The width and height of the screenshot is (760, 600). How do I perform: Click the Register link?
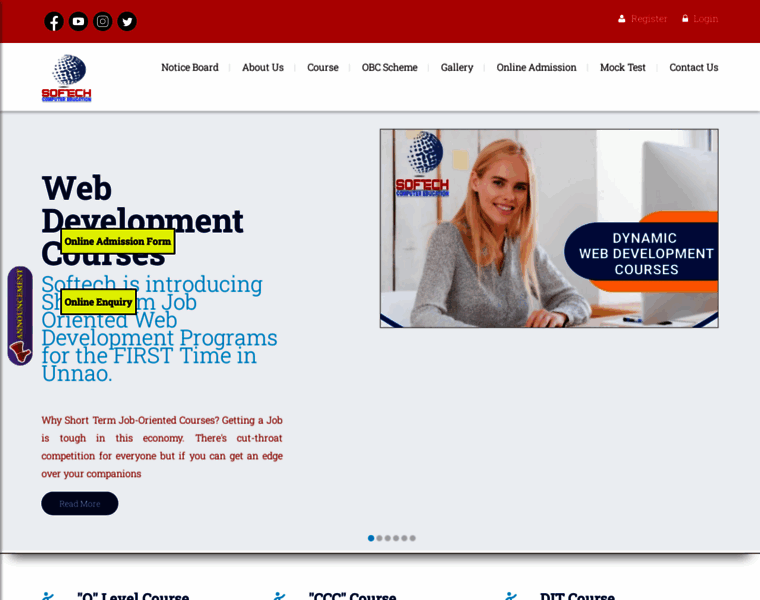coord(649,18)
